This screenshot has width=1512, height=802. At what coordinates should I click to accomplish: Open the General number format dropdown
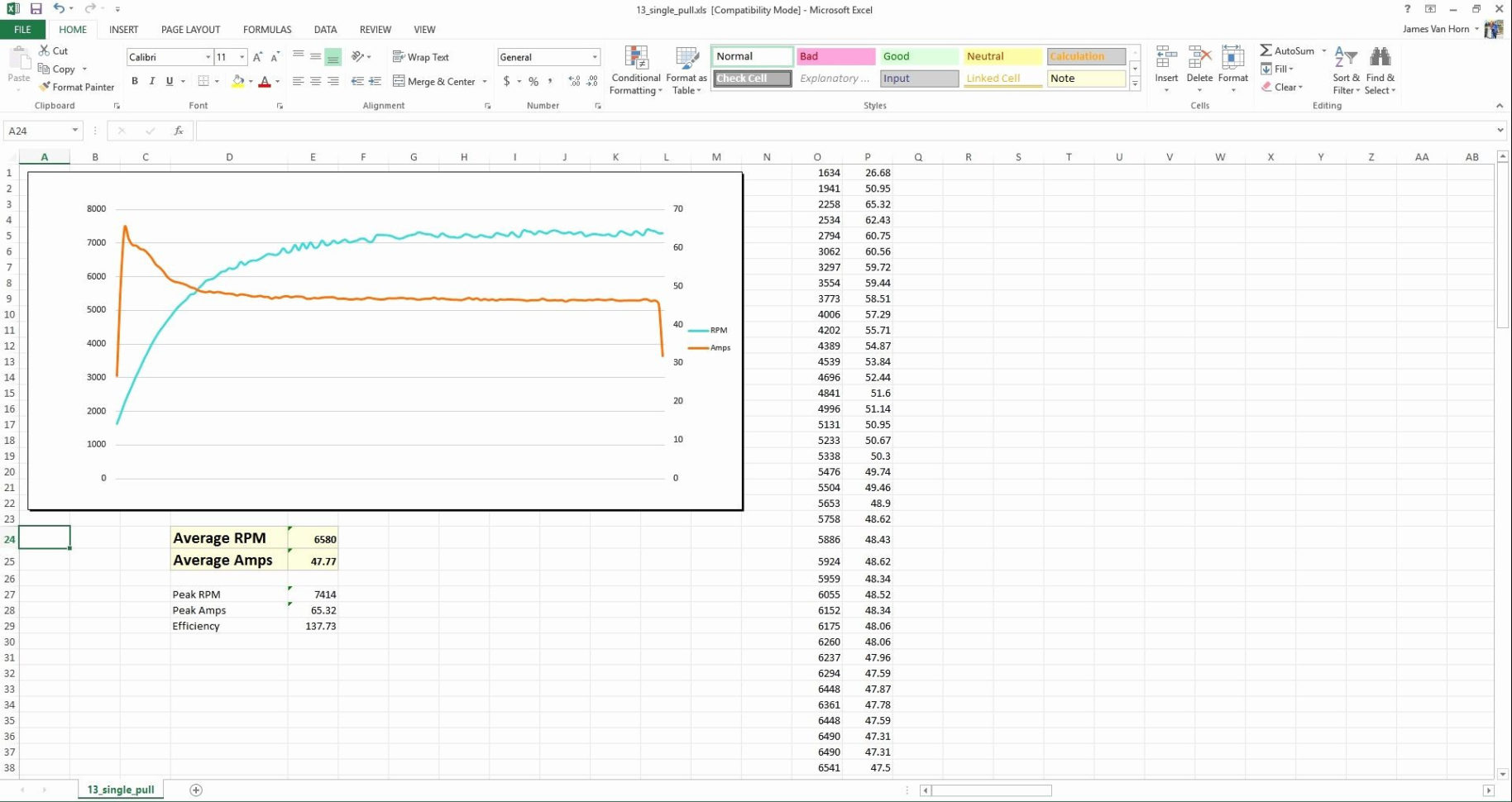594,57
